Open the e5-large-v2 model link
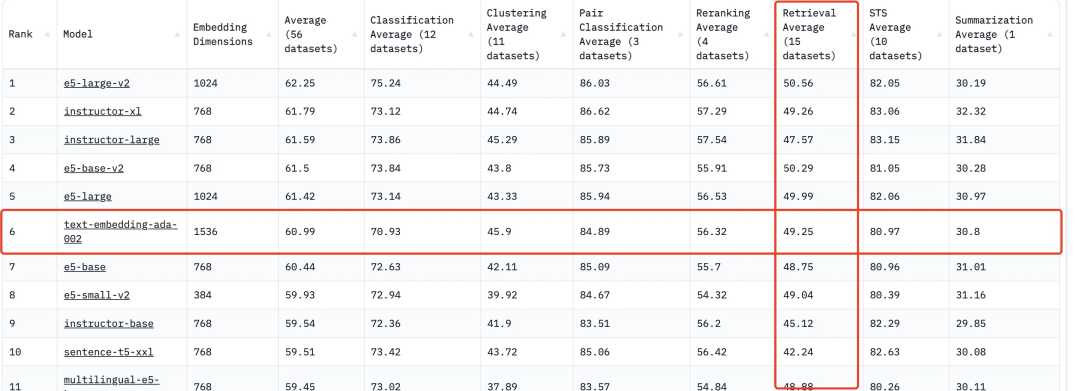 tap(96, 83)
